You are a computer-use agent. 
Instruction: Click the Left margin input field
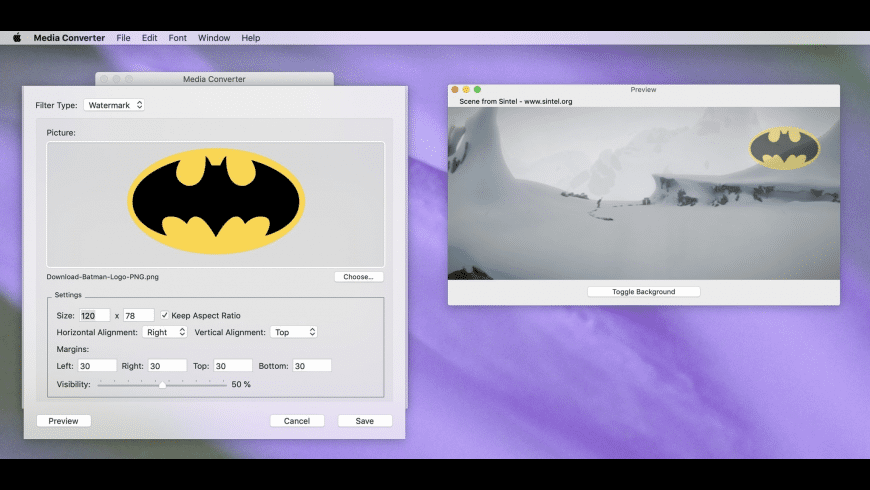pos(97,366)
